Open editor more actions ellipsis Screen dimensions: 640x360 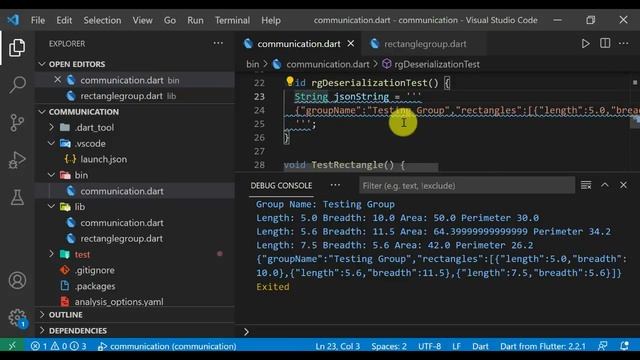[623, 43]
